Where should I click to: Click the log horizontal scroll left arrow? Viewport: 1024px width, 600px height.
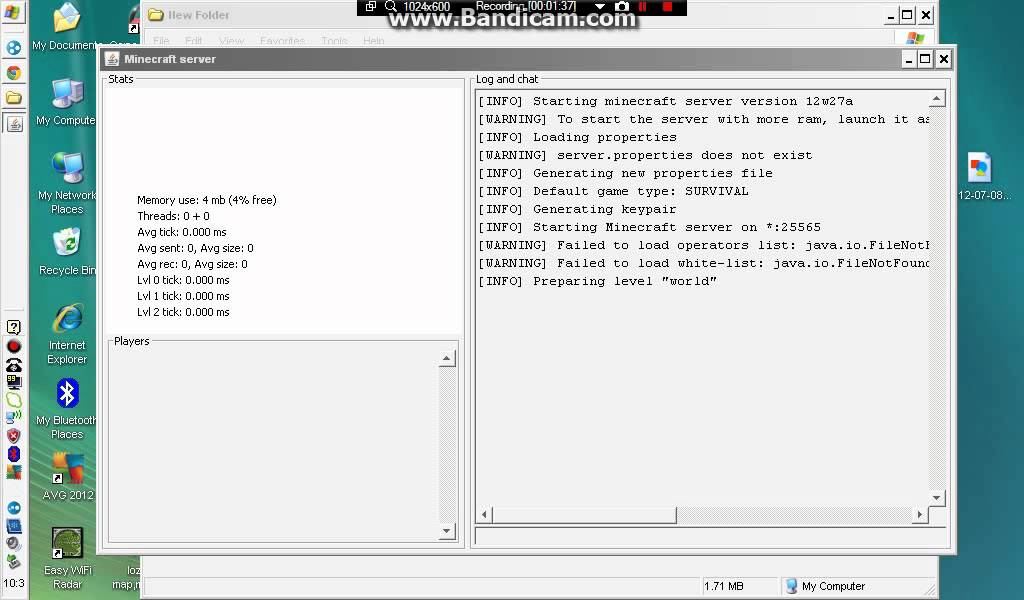click(x=484, y=514)
